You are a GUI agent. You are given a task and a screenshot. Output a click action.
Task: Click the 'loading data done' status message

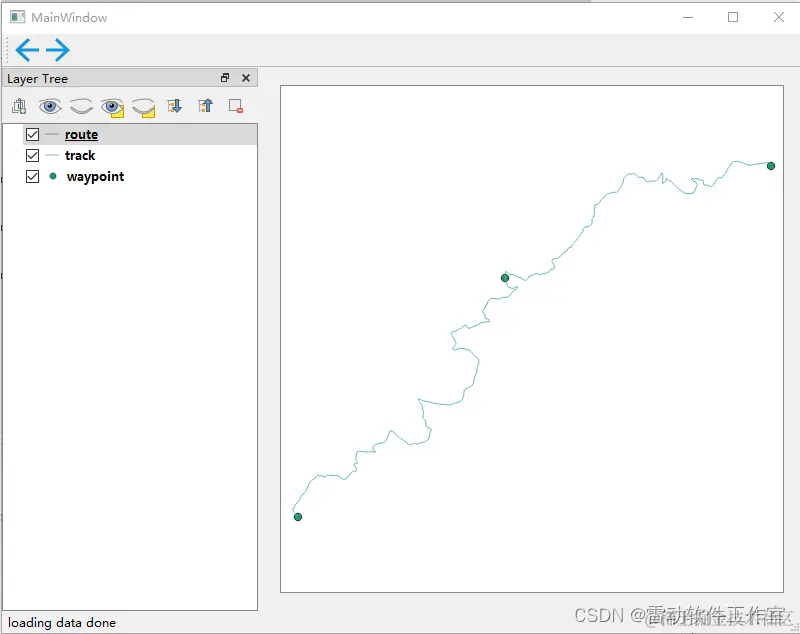(62, 622)
